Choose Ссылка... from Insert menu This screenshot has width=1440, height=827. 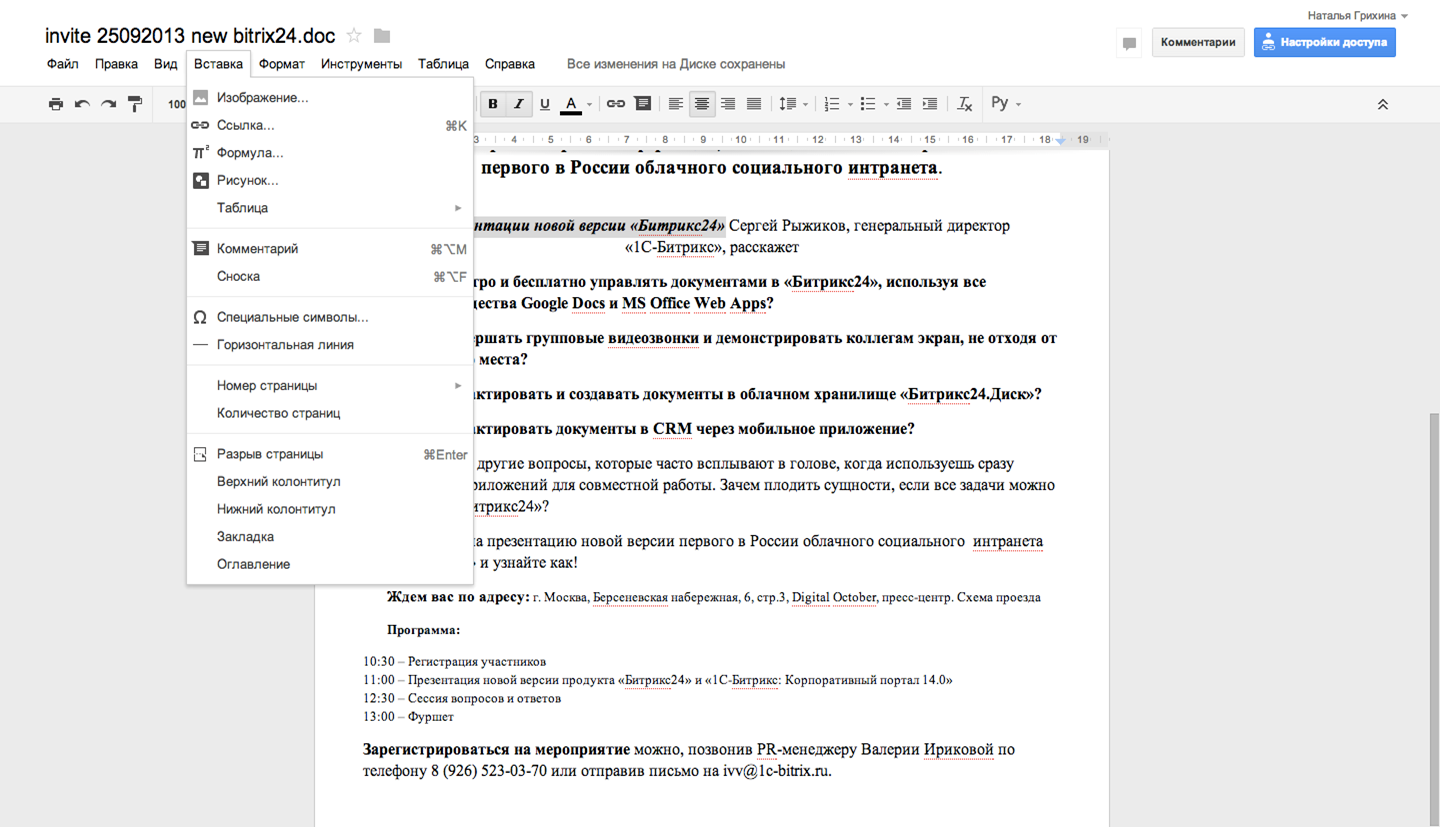[330, 126]
